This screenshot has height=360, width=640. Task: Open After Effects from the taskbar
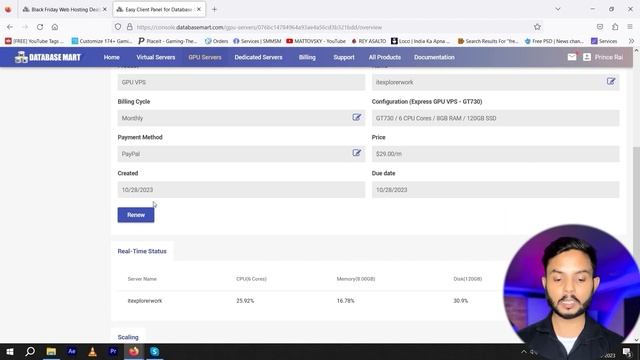pyautogui.click(x=71, y=351)
